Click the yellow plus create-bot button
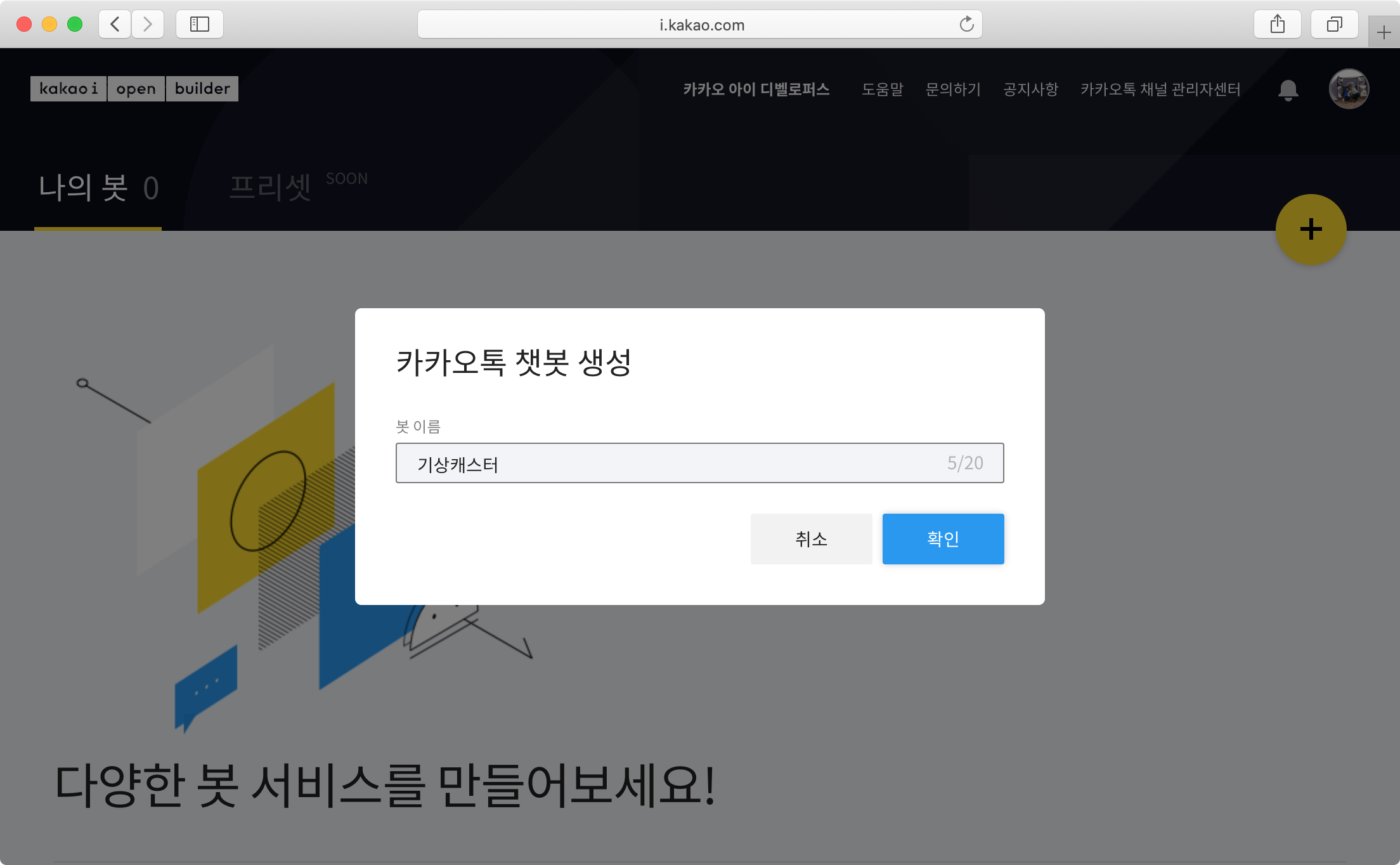Screen dimensions: 1400x865 tap(1311, 229)
